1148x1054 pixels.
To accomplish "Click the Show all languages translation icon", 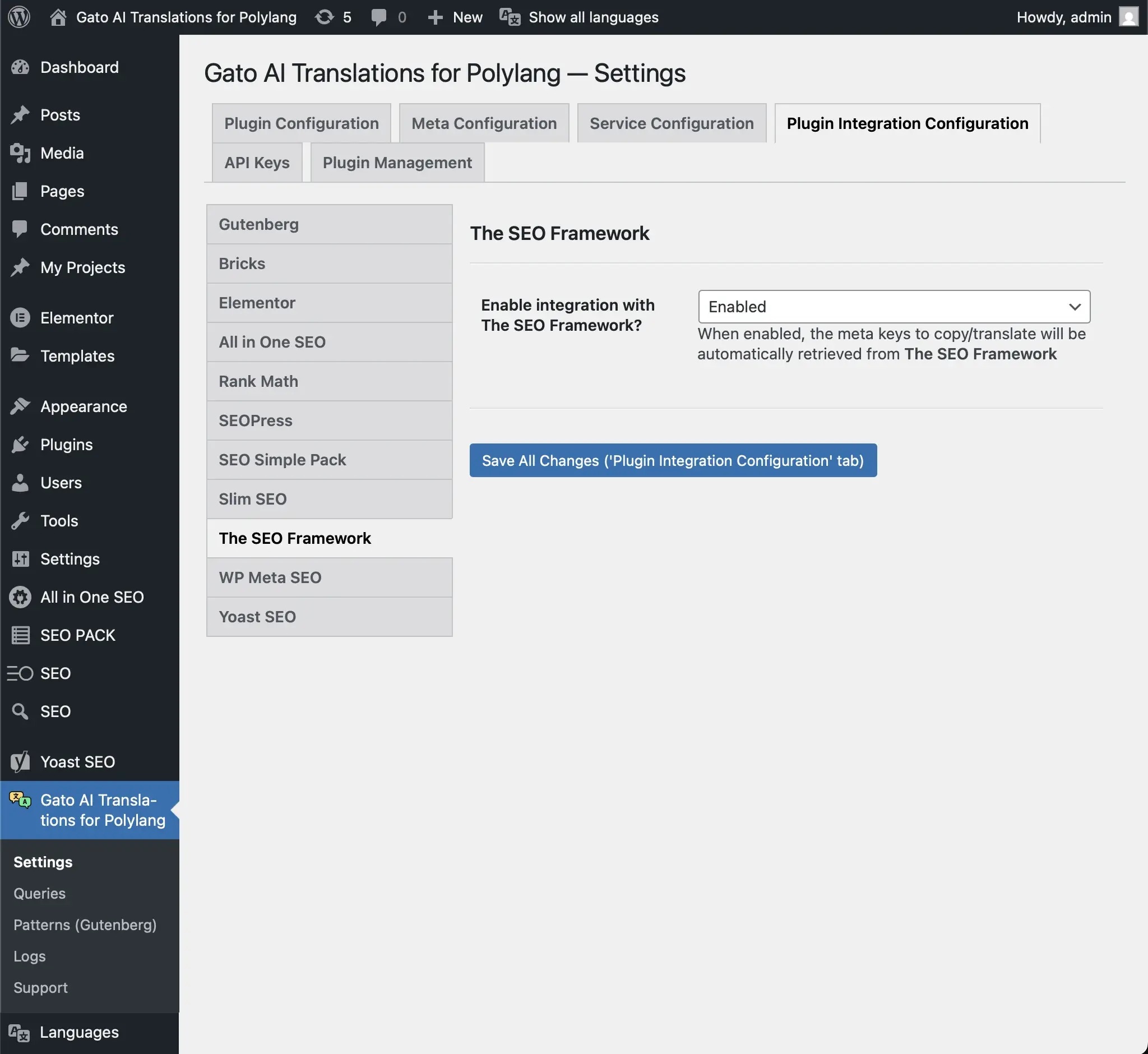I will [510, 17].
